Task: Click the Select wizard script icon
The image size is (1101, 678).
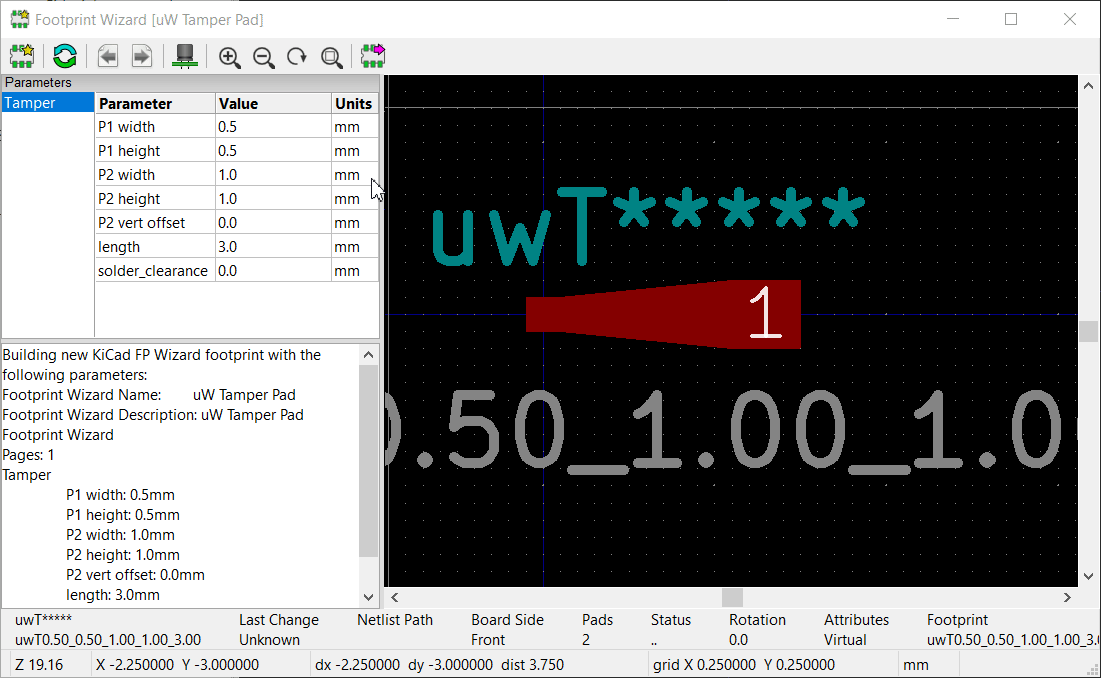Action: pos(22,57)
